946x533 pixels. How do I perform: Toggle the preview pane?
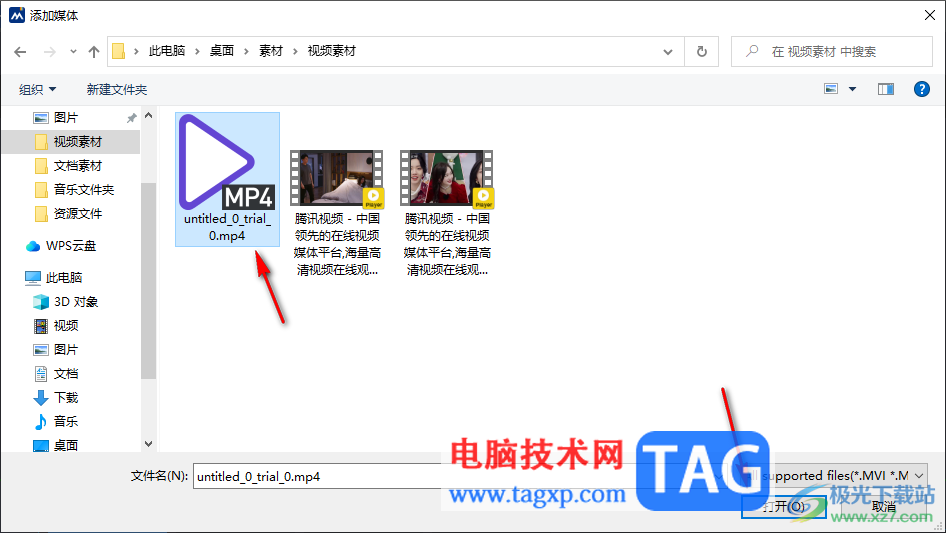point(886,89)
